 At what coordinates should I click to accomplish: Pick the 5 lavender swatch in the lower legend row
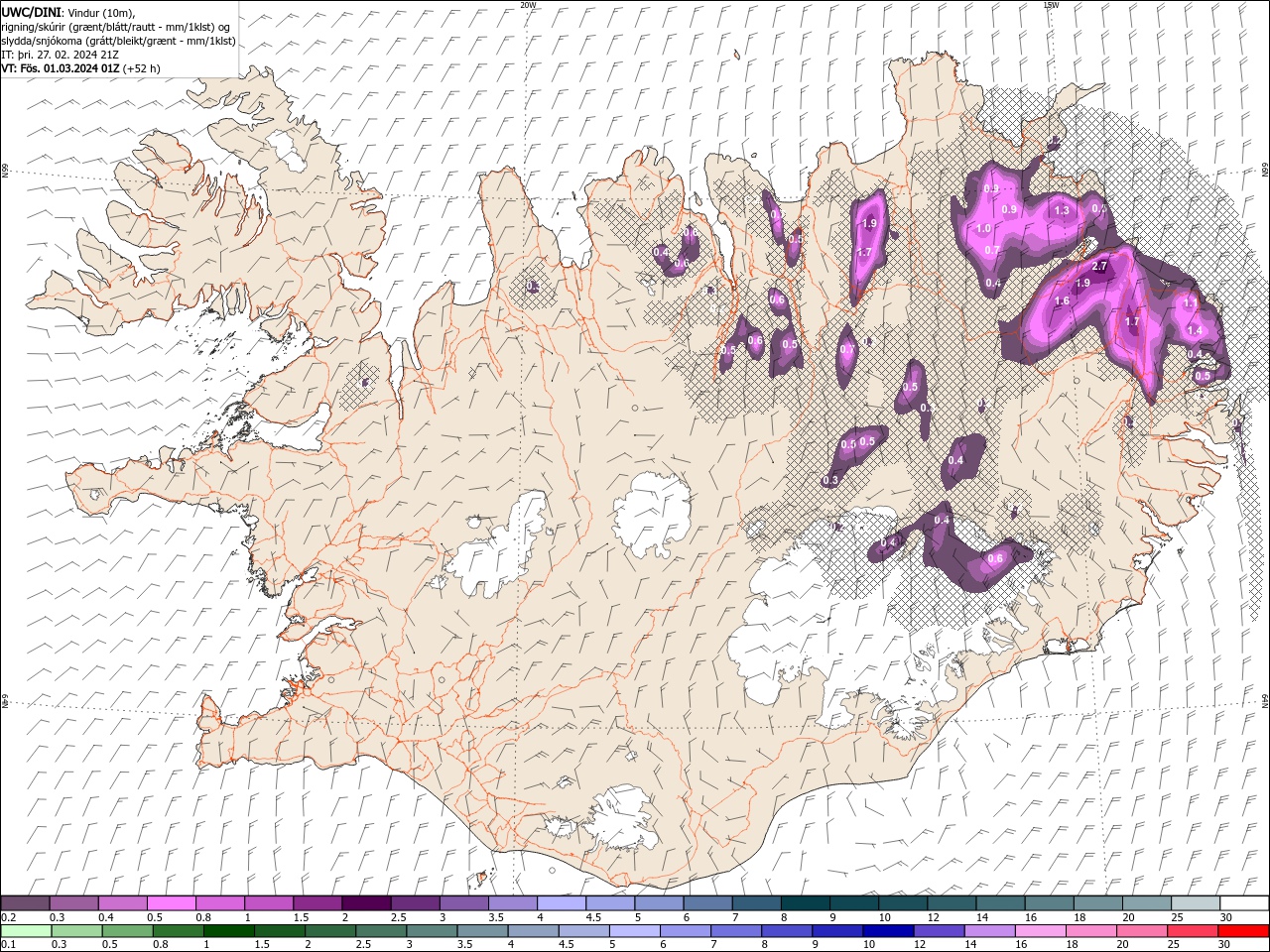pyautogui.click(x=635, y=931)
